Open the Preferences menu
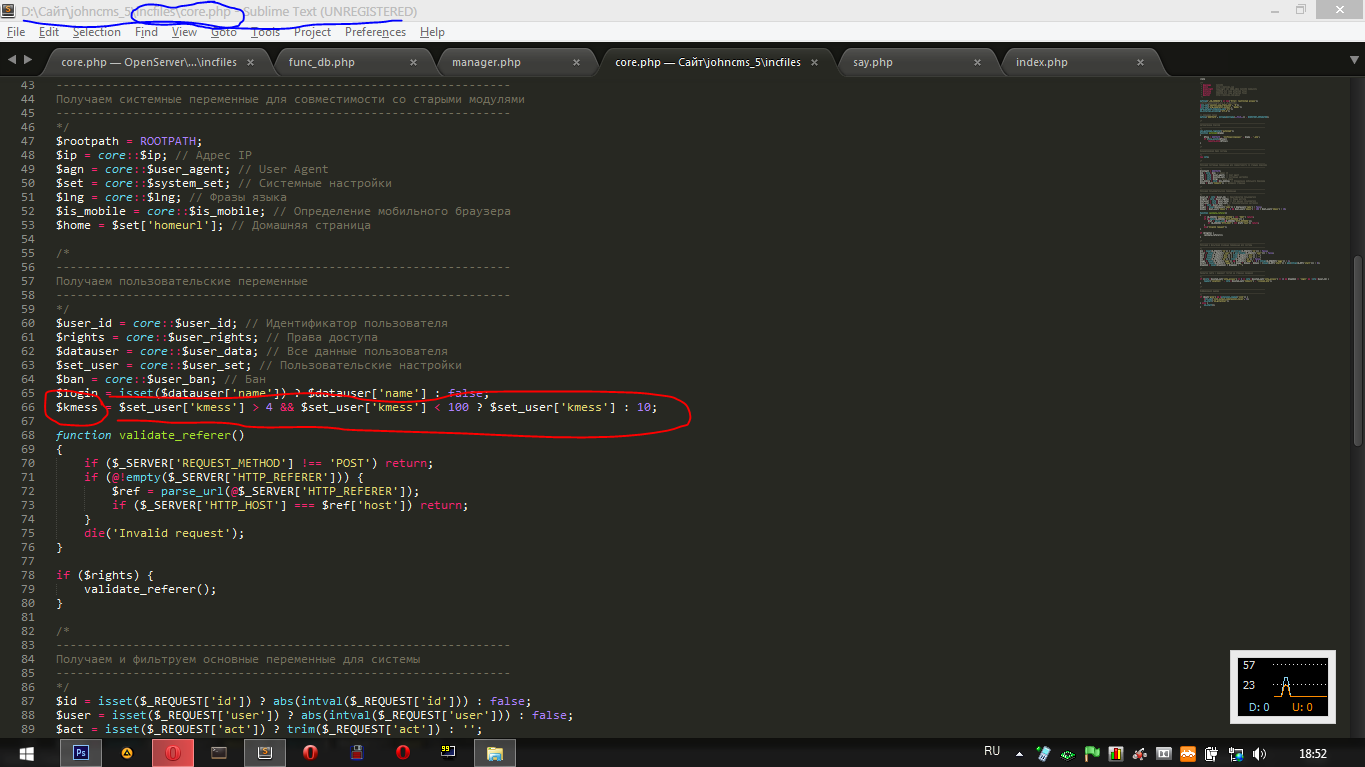Viewport: 1365px width, 767px height. pos(375,32)
